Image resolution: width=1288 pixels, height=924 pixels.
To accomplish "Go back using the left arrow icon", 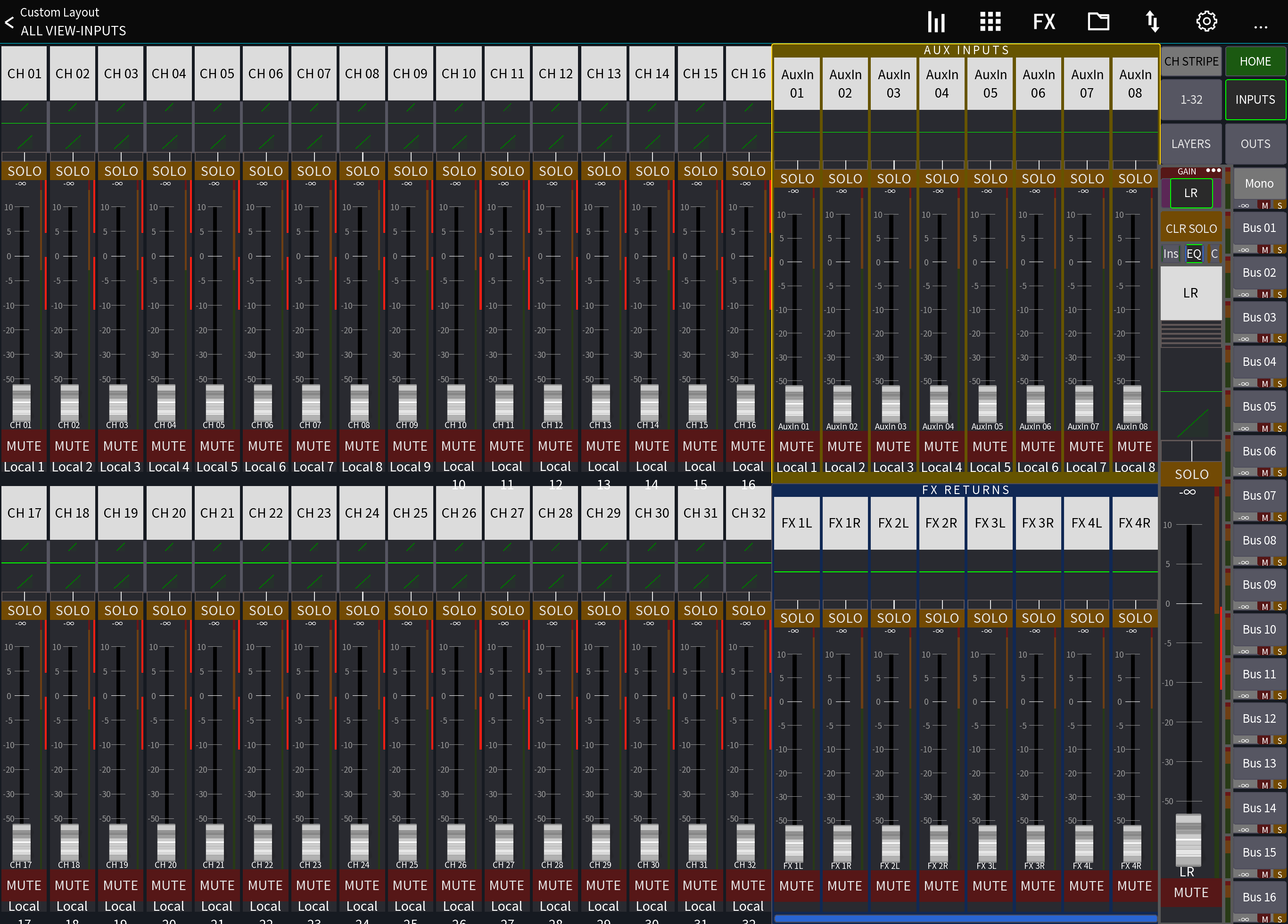I will (x=9, y=22).
